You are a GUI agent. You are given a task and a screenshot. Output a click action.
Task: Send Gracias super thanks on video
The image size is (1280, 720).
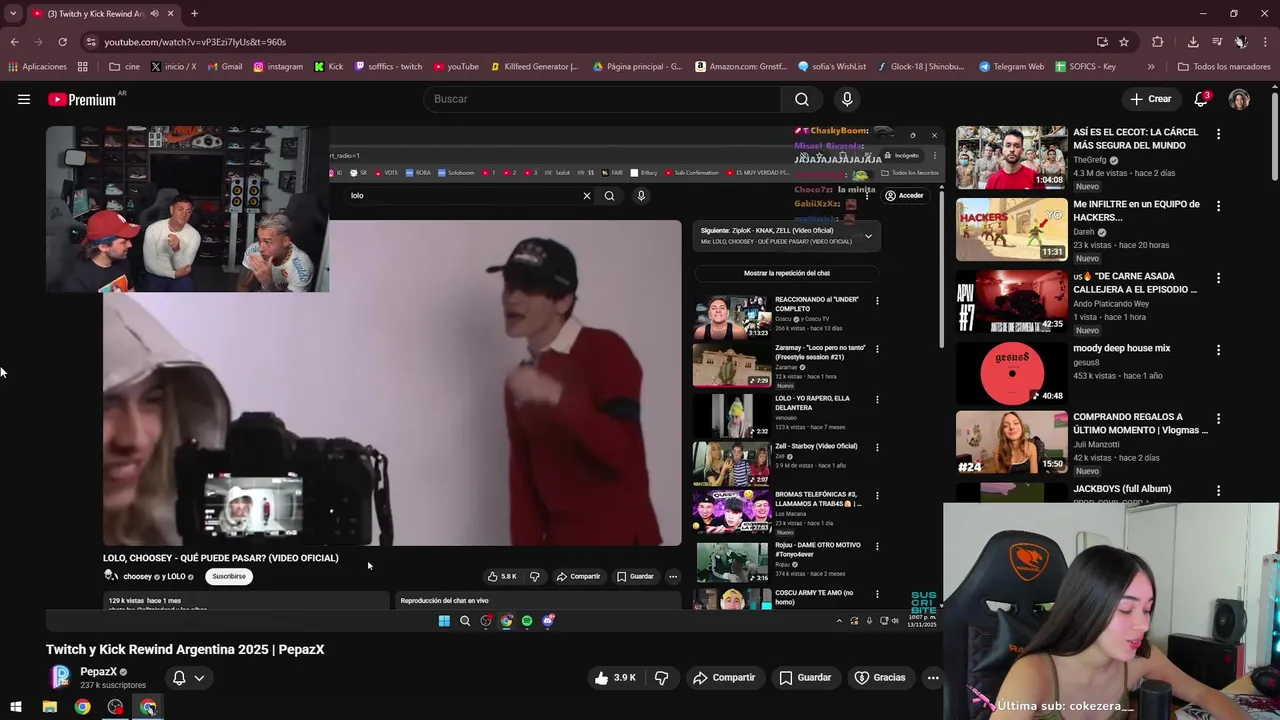(x=880, y=677)
